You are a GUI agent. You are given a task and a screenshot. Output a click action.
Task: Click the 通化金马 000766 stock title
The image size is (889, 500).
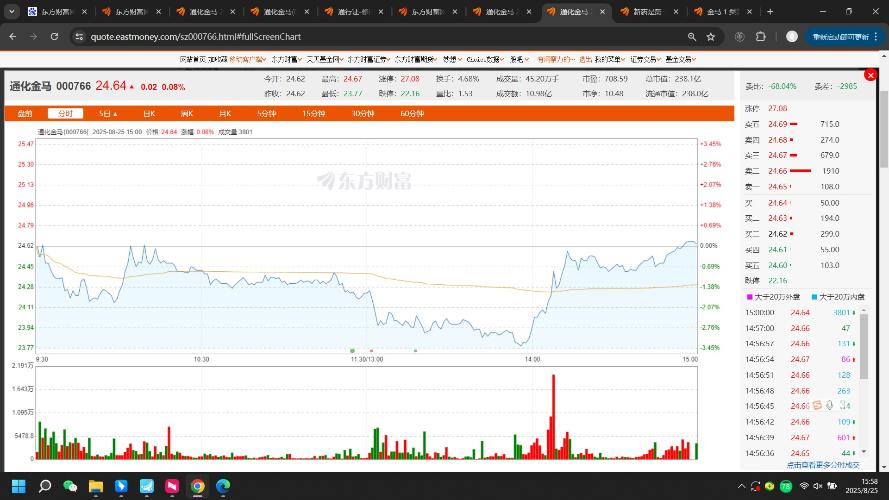(50, 86)
